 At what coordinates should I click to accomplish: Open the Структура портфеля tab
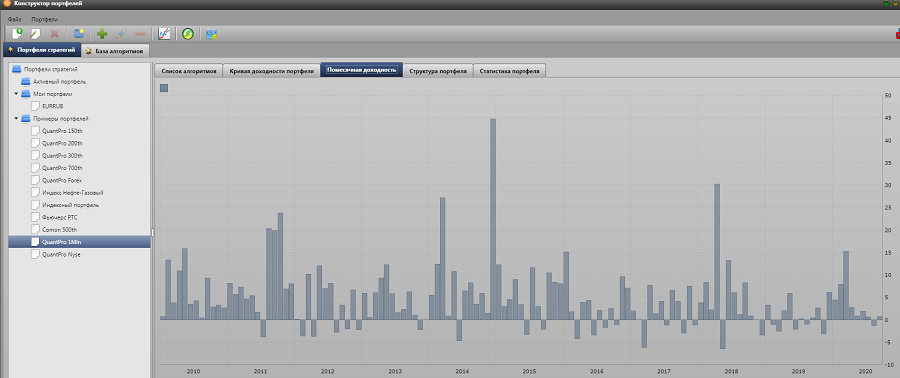(x=438, y=71)
